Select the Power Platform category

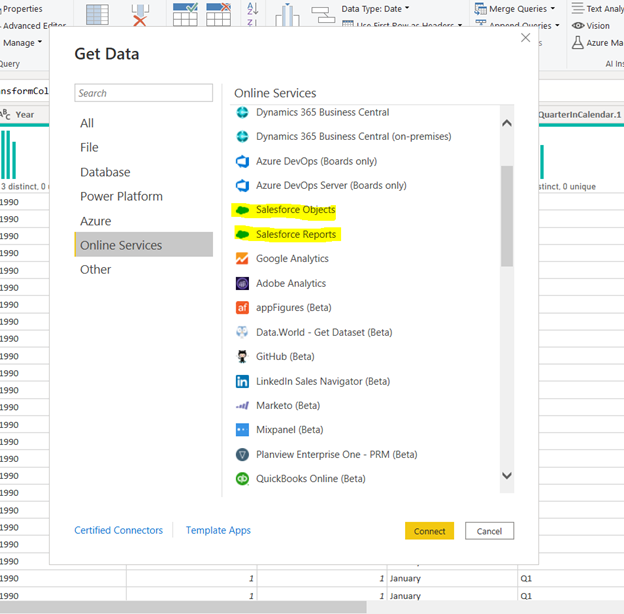coord(121,197)
